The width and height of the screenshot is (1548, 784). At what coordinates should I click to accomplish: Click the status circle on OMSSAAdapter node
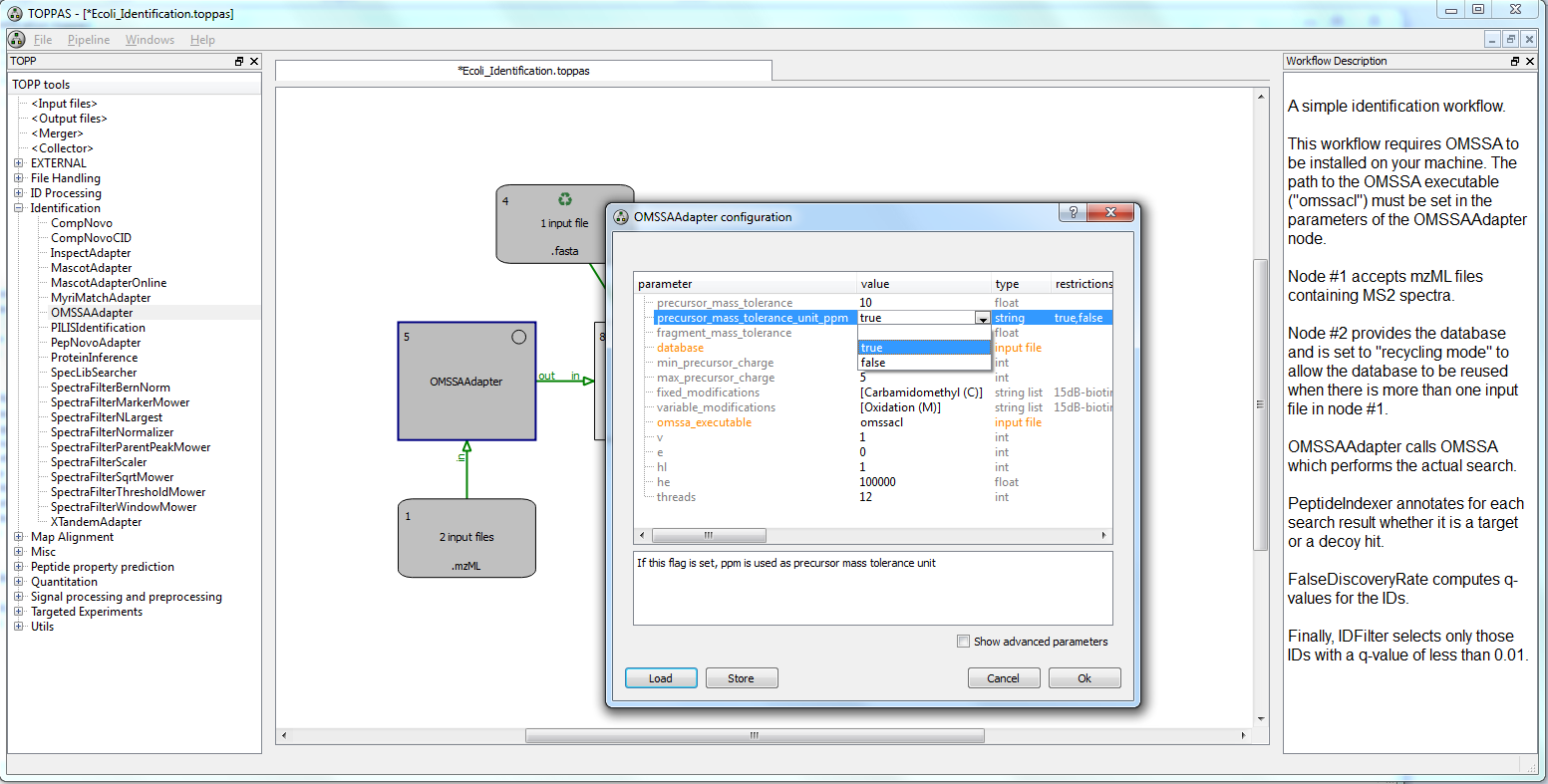tap(518, 337)
